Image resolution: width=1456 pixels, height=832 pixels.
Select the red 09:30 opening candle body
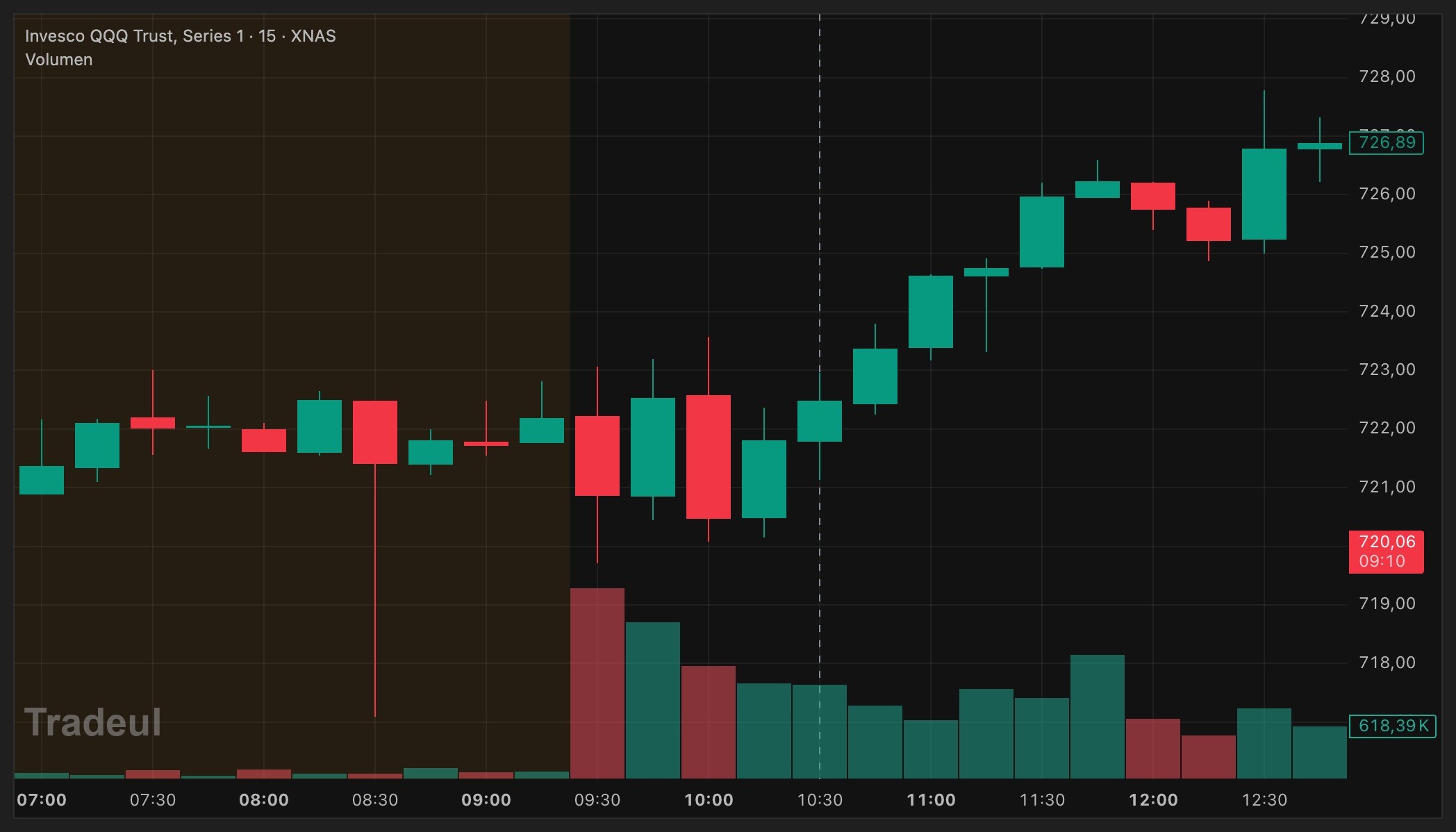[x=597, y=456]
